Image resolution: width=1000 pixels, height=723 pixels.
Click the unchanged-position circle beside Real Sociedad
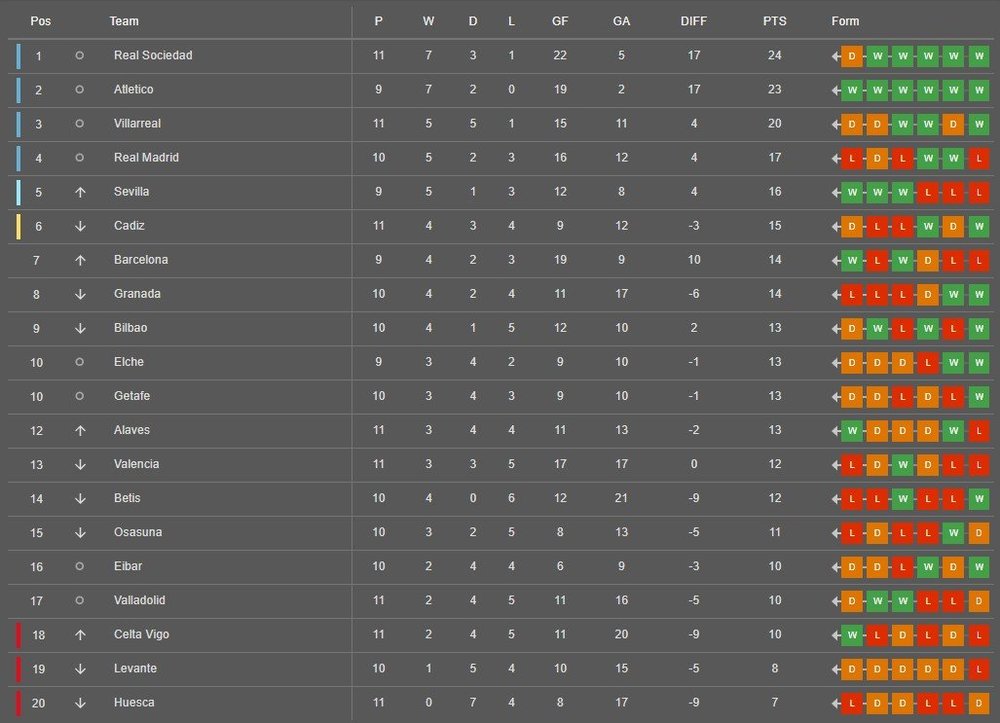tap(80, 56)
